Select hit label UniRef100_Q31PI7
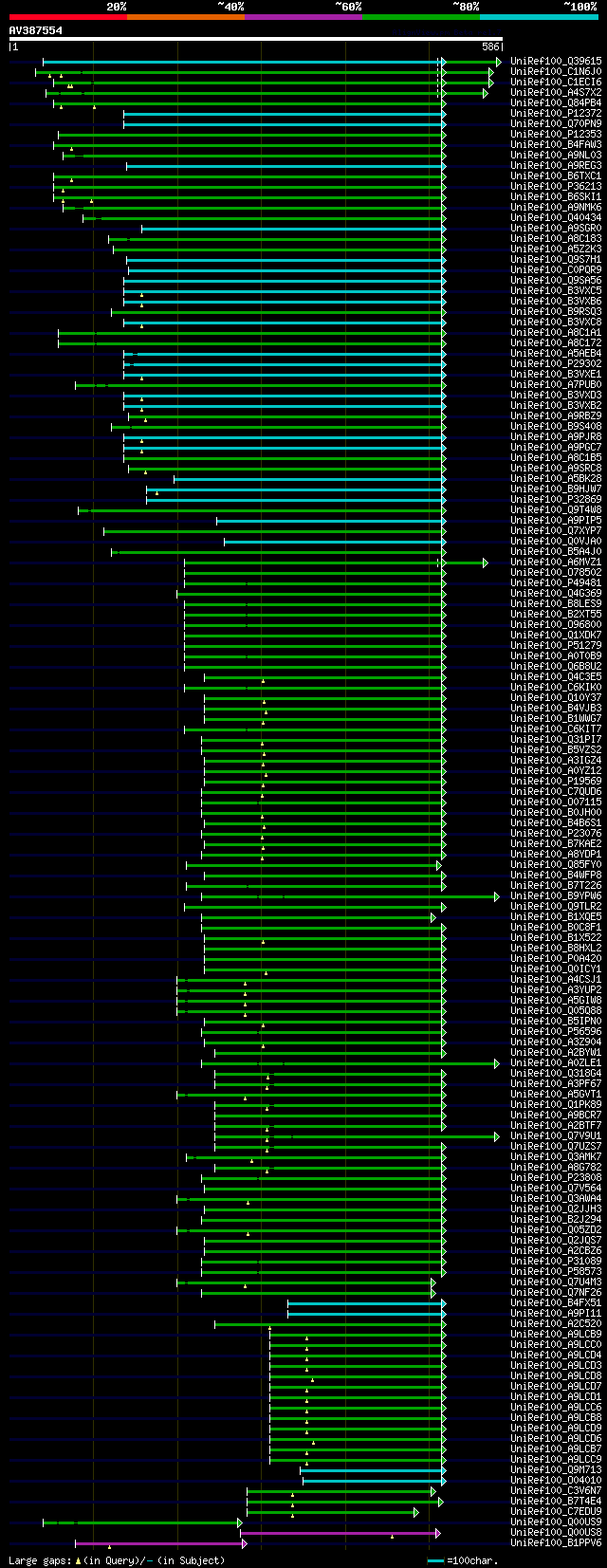 pos(556,739)
